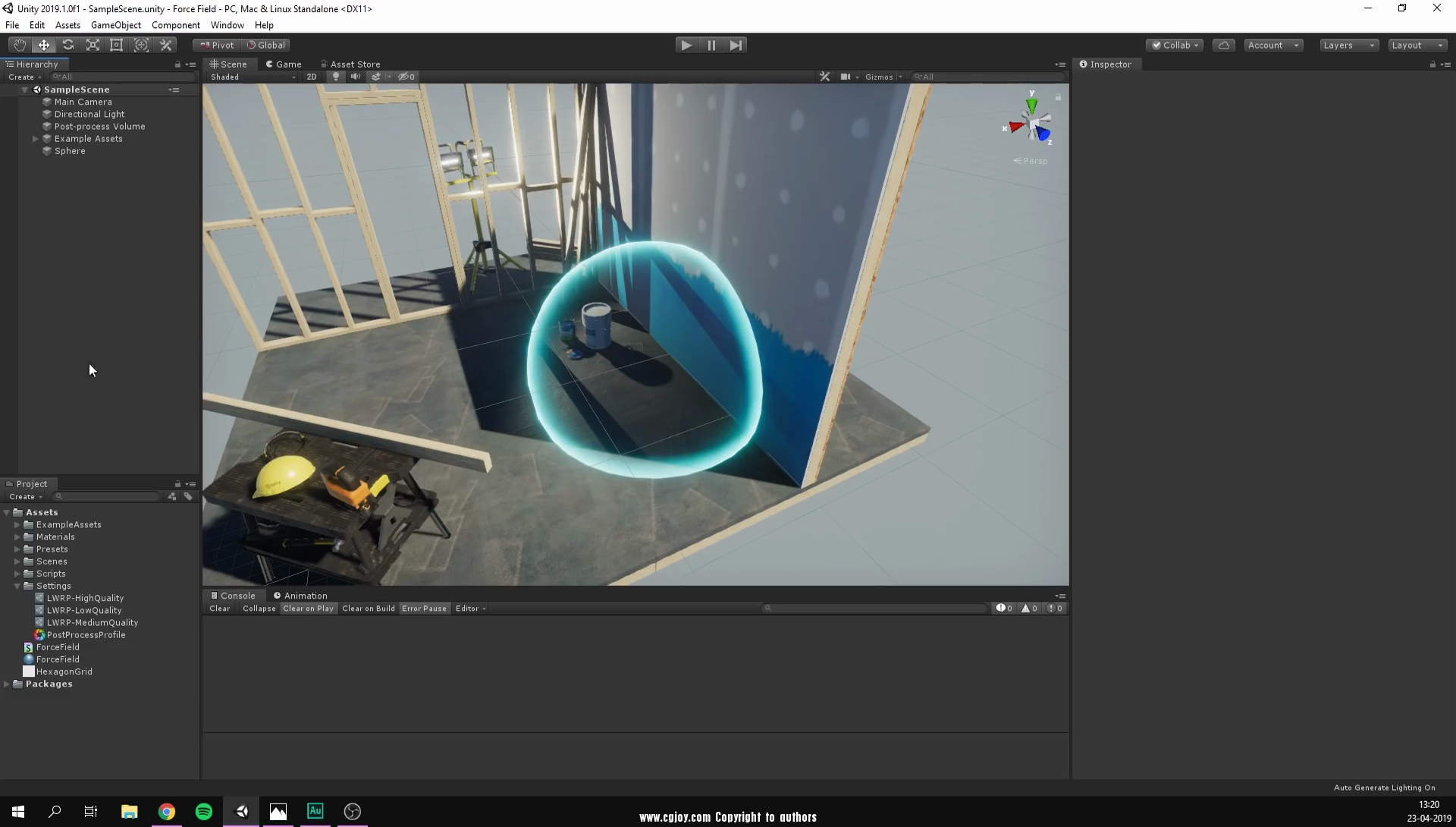Open Gizmos dropdown
The width and height of the screenshot is (1456, 827).
point(883,77)
